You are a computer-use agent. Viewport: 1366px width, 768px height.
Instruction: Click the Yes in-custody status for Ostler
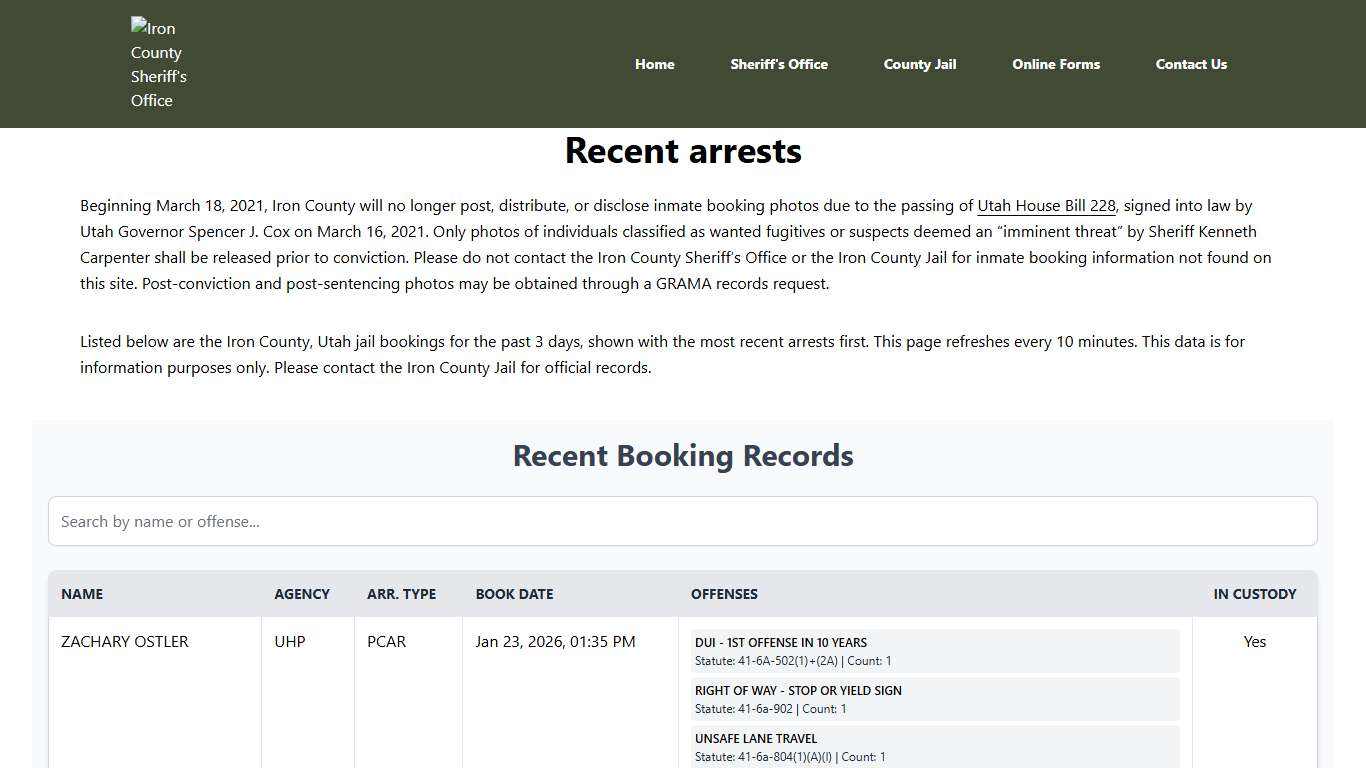[1255, 641]
